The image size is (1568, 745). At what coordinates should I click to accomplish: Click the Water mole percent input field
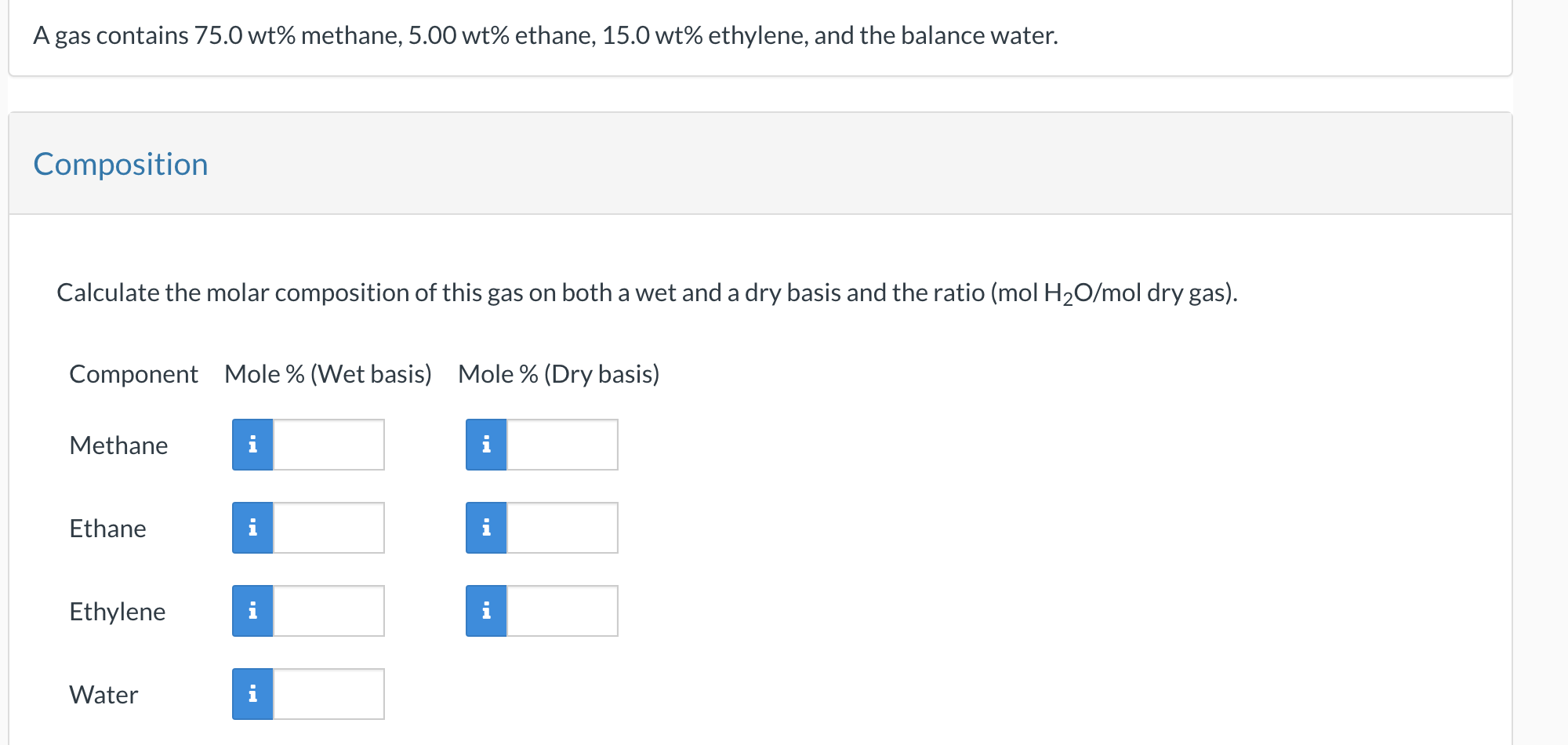(x=329, y=693)
